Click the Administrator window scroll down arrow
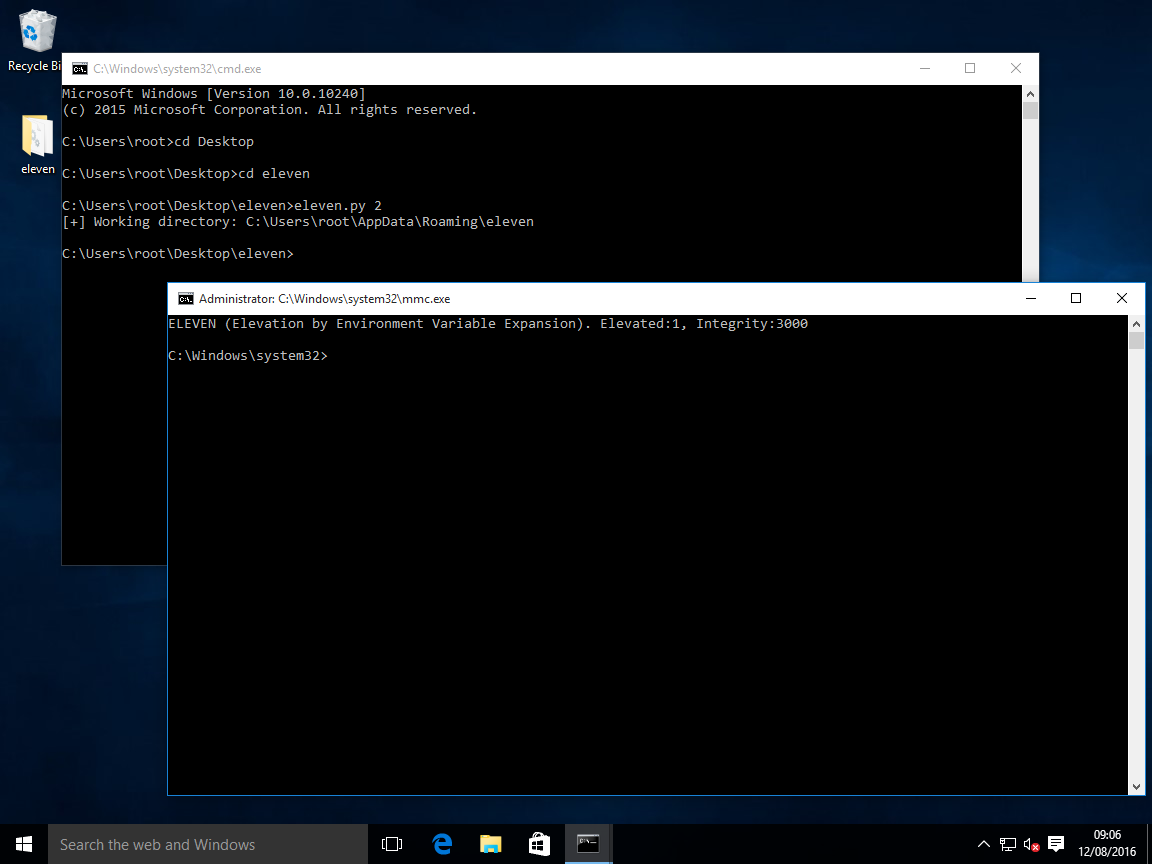Image resolution: width=1152 pixels, height=864 pixels. tap(1136, 786)
